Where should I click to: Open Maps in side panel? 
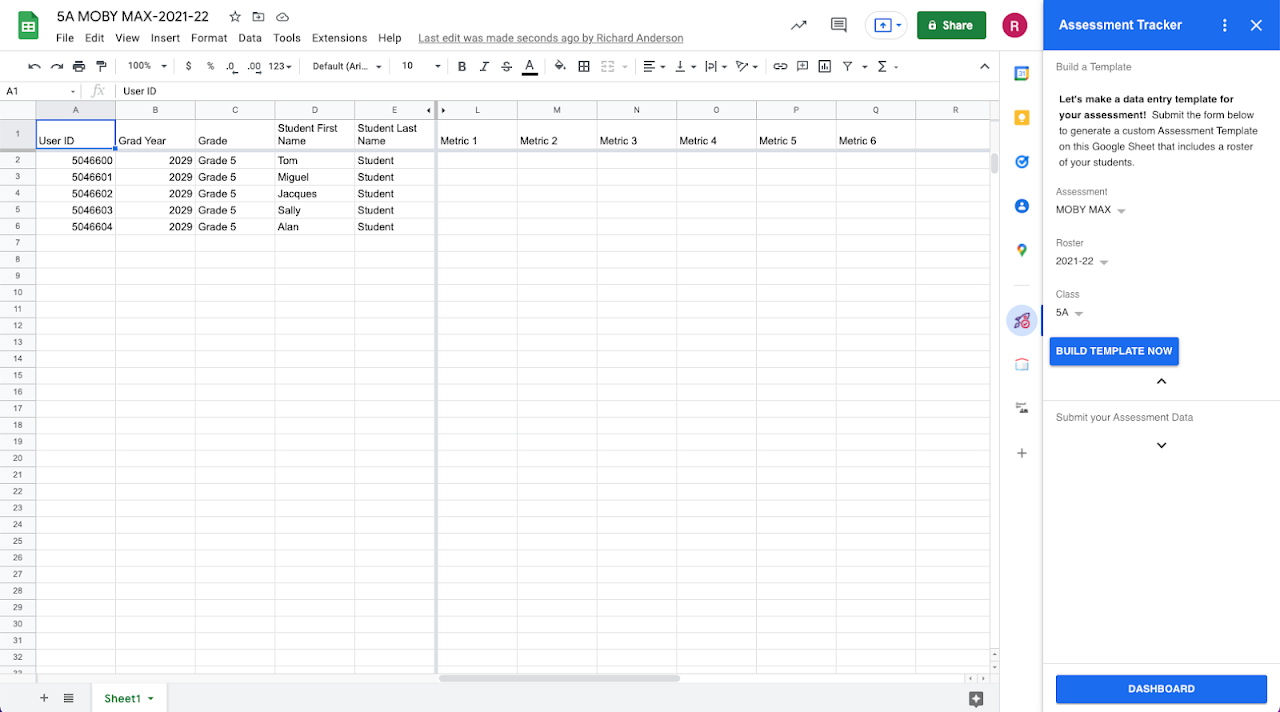(x=1022, y=250)
